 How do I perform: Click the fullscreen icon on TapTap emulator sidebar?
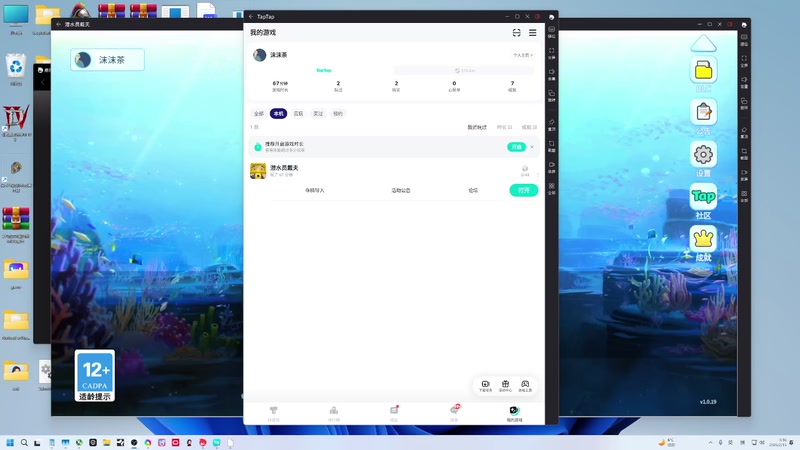pos(552,53)
